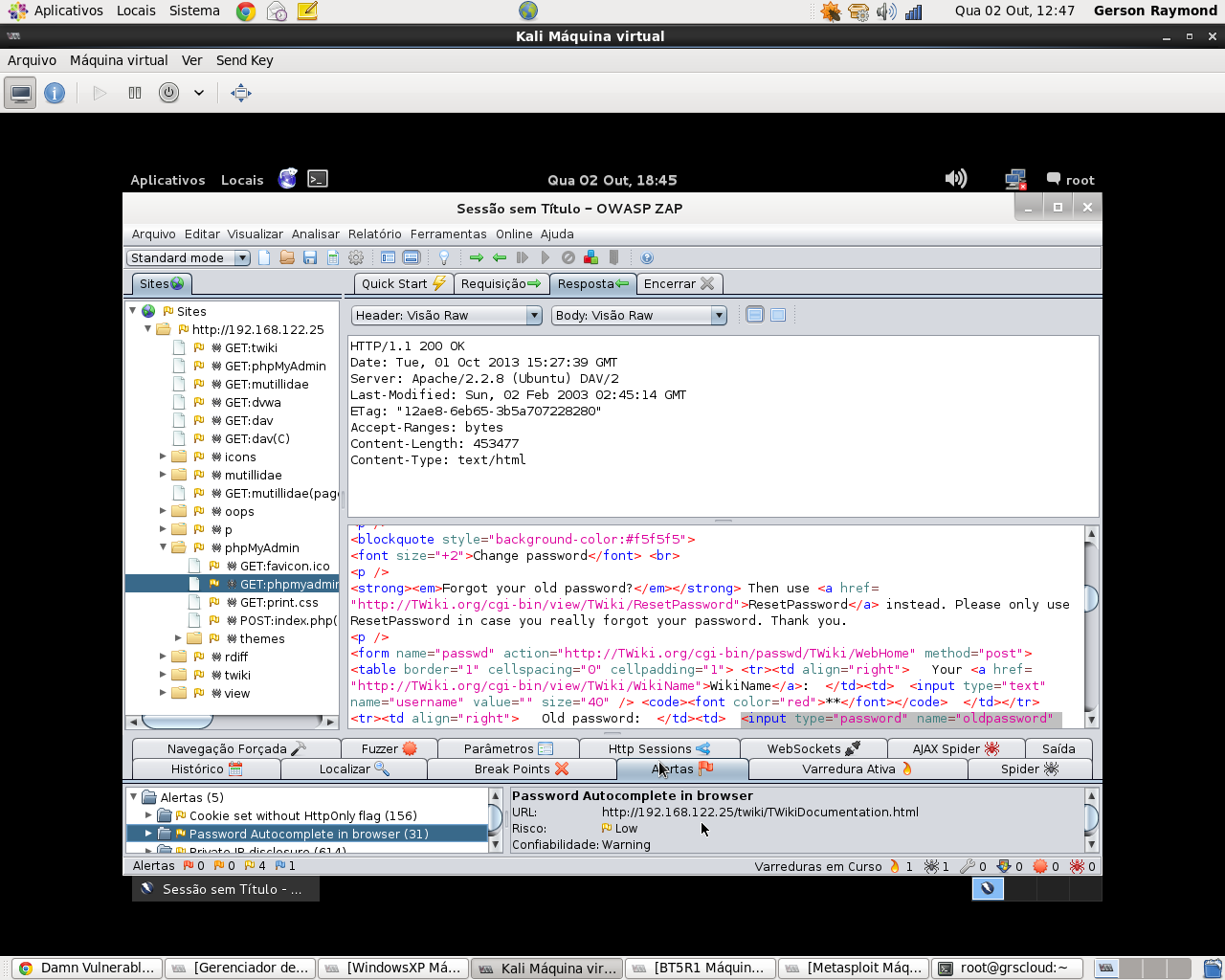1225x980 pixels.
Task: Open the Ferramentas menu in ZAP
Action: click(448, 234)
